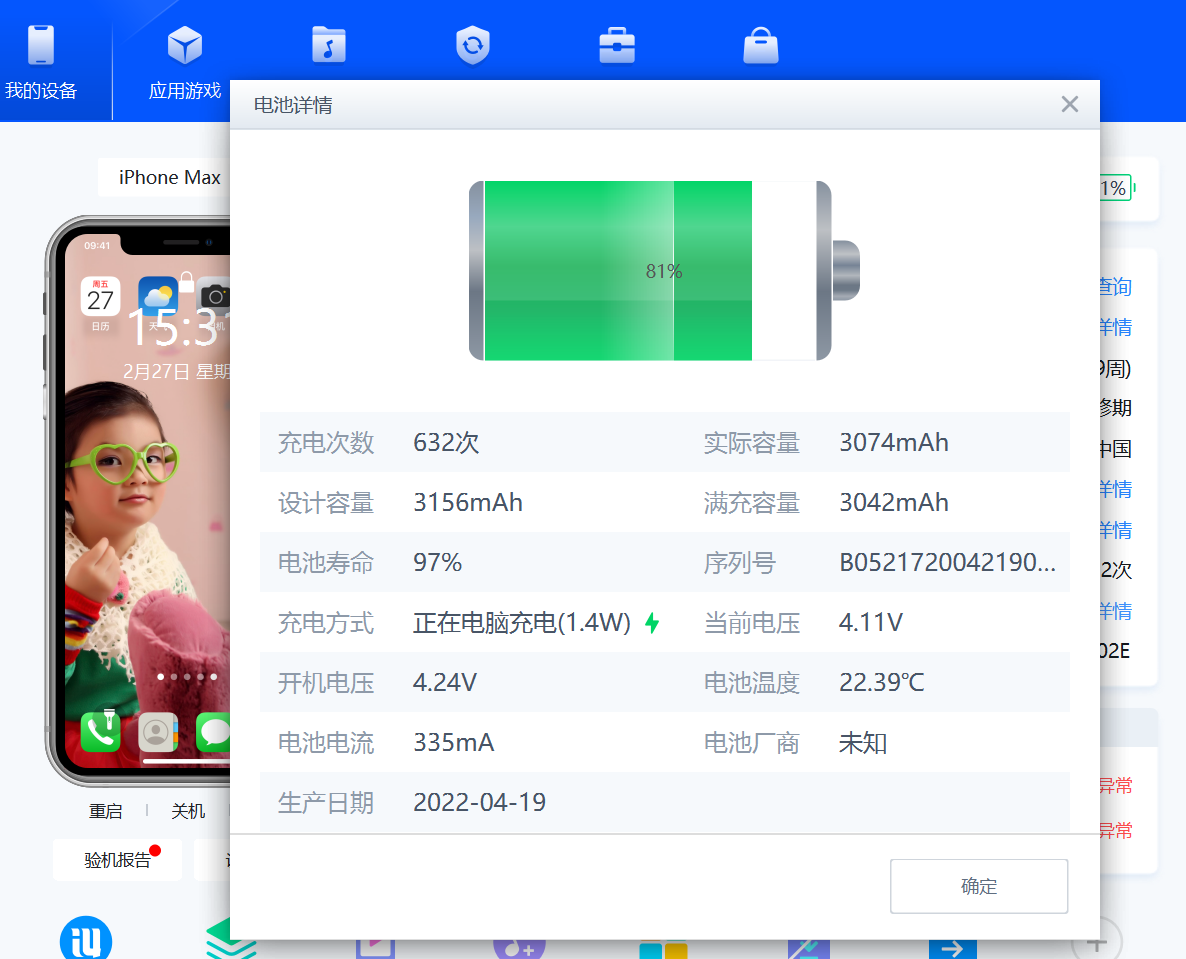The image size is (1186, 959).
Task: Click 关机 to shut down the device
Action: point(188,811)
